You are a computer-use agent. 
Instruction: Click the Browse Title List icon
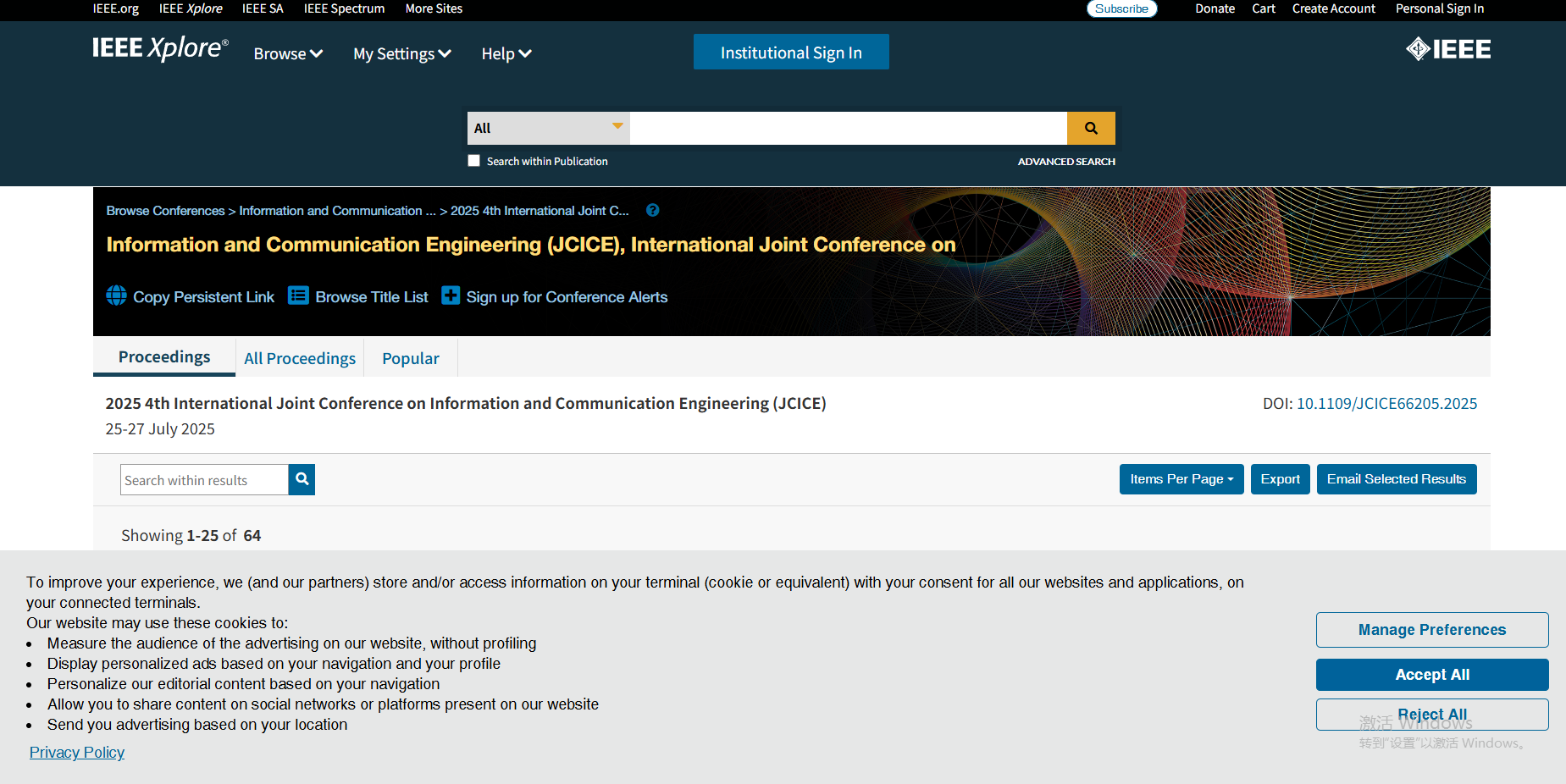(x=298, y=295)
